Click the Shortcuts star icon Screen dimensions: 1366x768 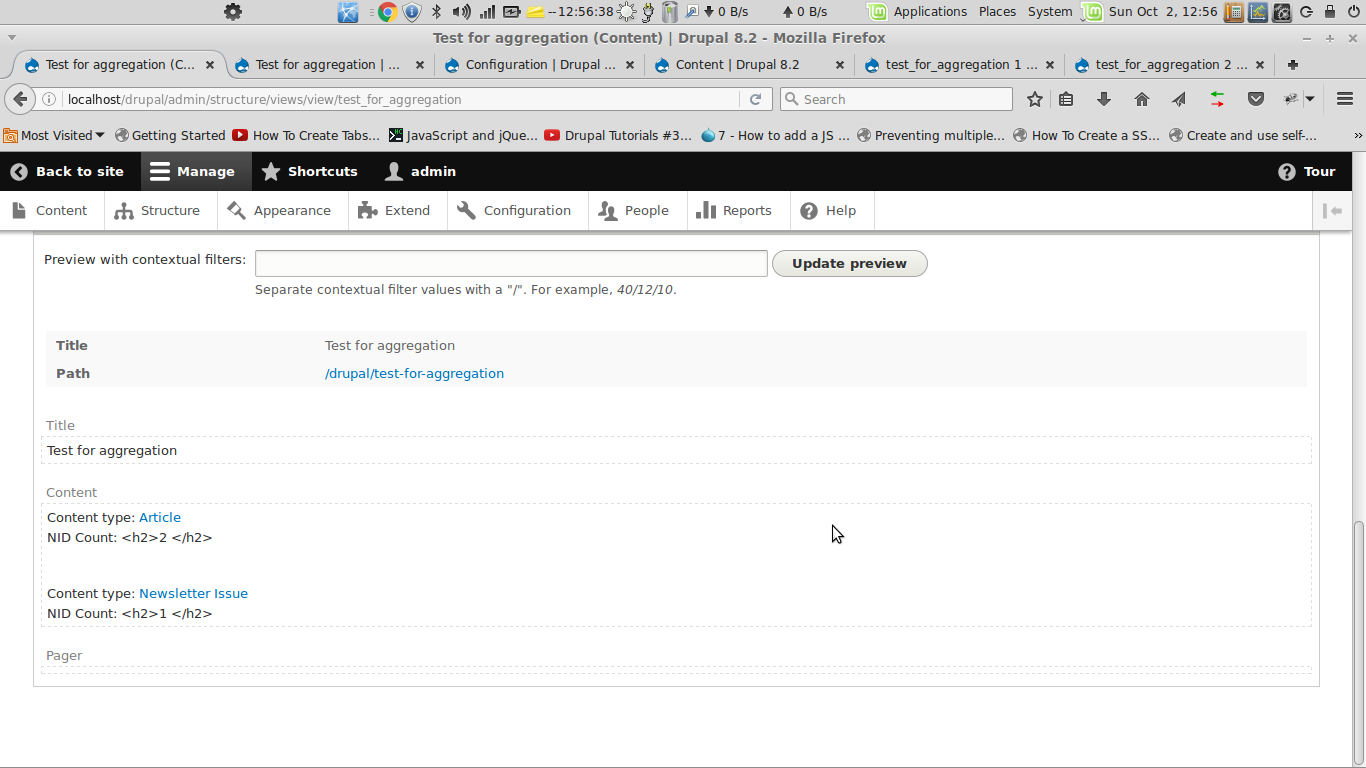click(x=270, y=171)
